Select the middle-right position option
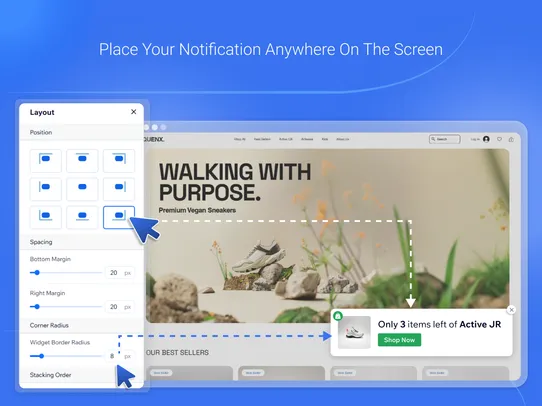 click(x=119, y=189)
